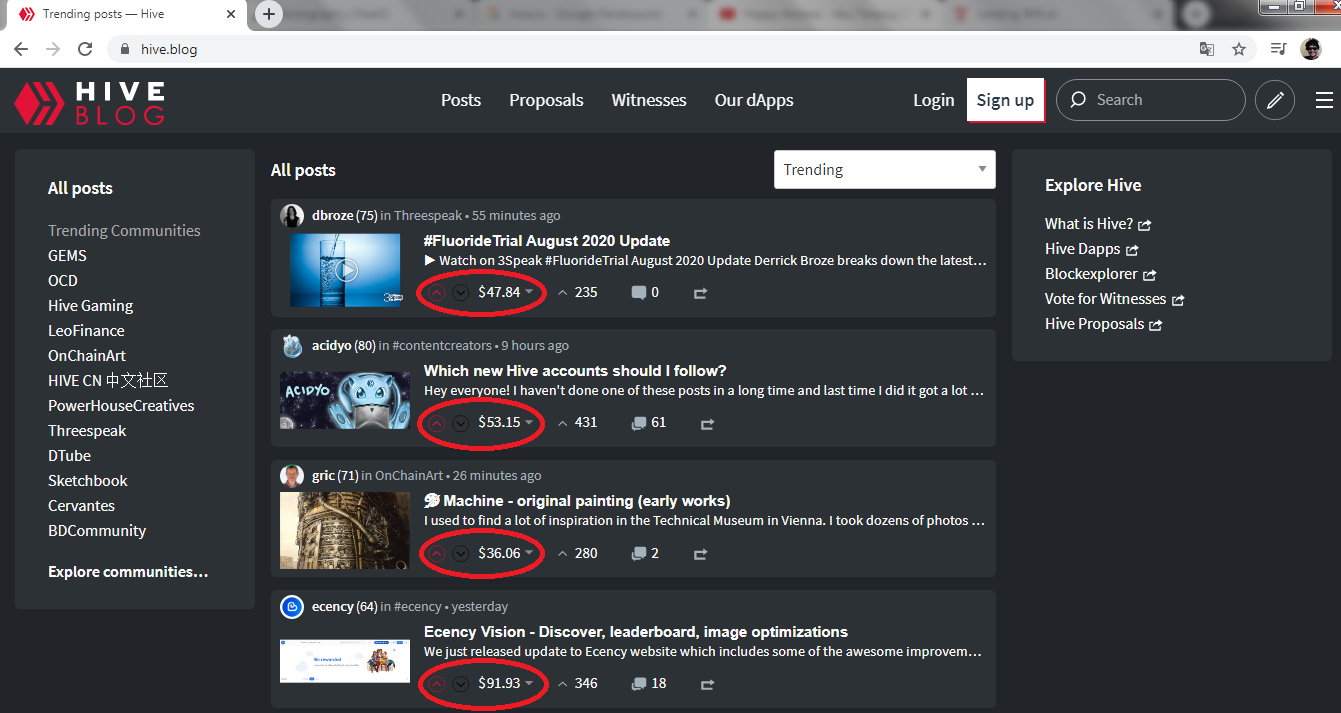The height and width of the screenshot is (713, 1341).
Task: Reblog the Machine original painting post
Action: point(700,554)
